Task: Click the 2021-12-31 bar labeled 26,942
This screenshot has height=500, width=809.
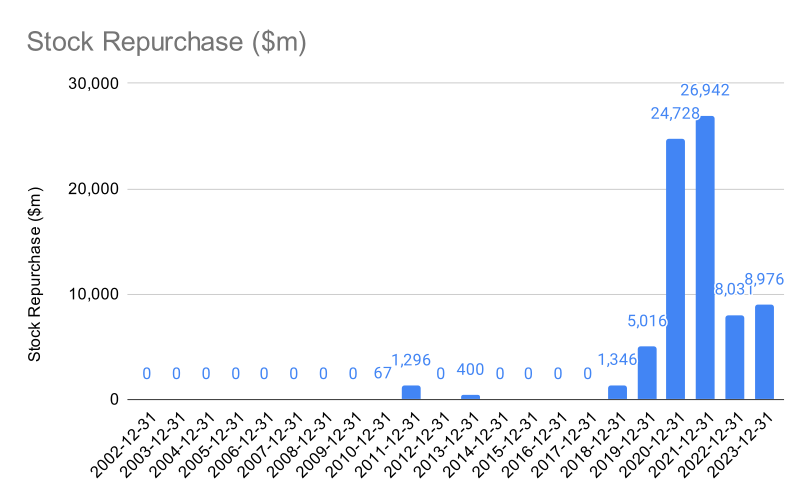Action: click(x=705, y=257)
